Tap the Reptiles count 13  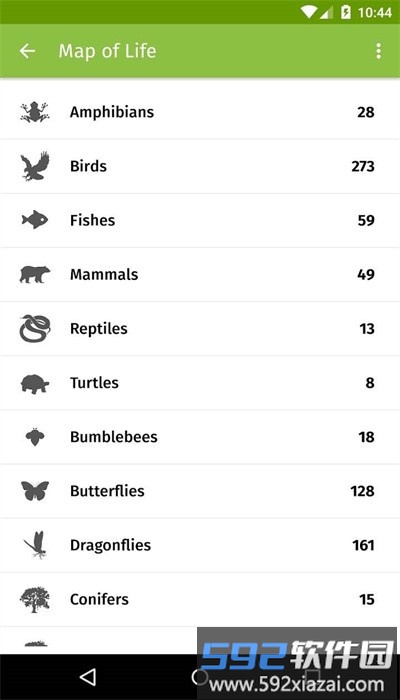[x=367, y=329]
